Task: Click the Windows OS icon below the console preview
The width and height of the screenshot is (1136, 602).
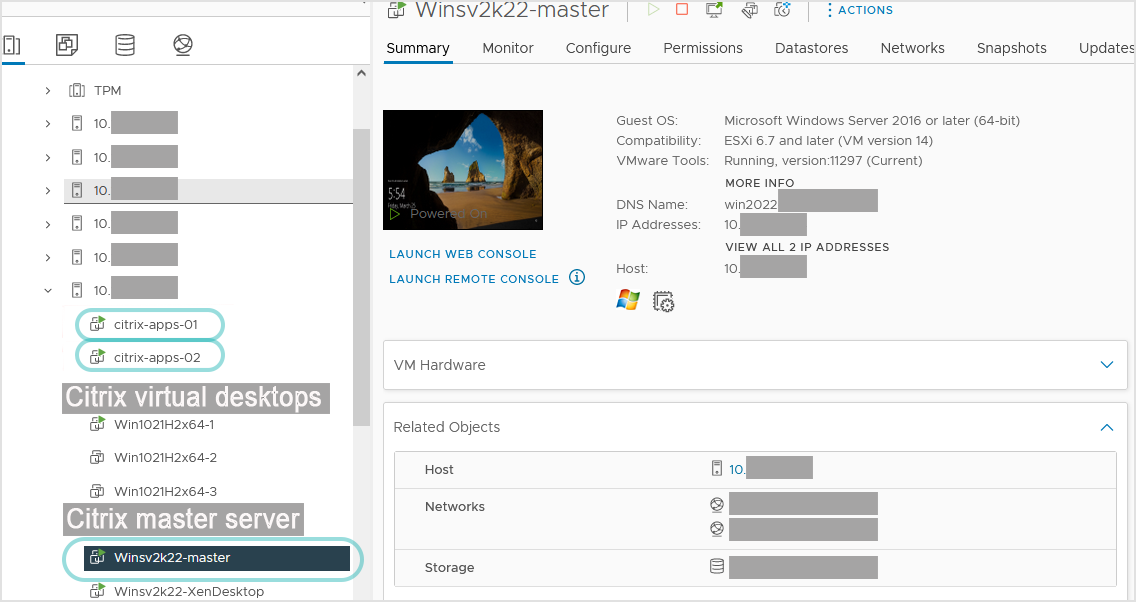Action: click(x=627, y=300)
